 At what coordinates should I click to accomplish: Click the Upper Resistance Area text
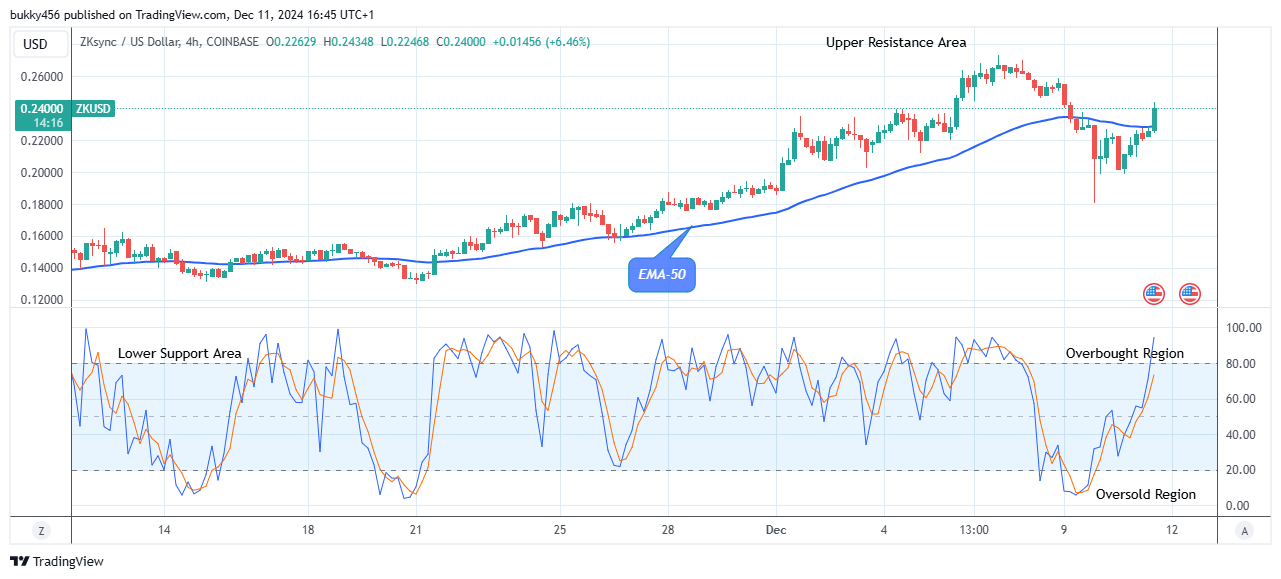(896, 42)
